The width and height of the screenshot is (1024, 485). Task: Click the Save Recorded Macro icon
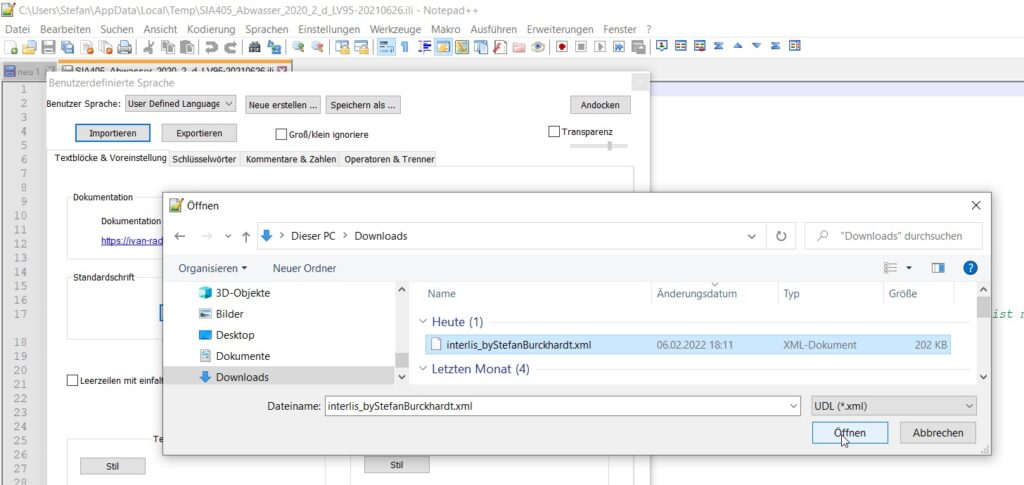click(638, 46)
